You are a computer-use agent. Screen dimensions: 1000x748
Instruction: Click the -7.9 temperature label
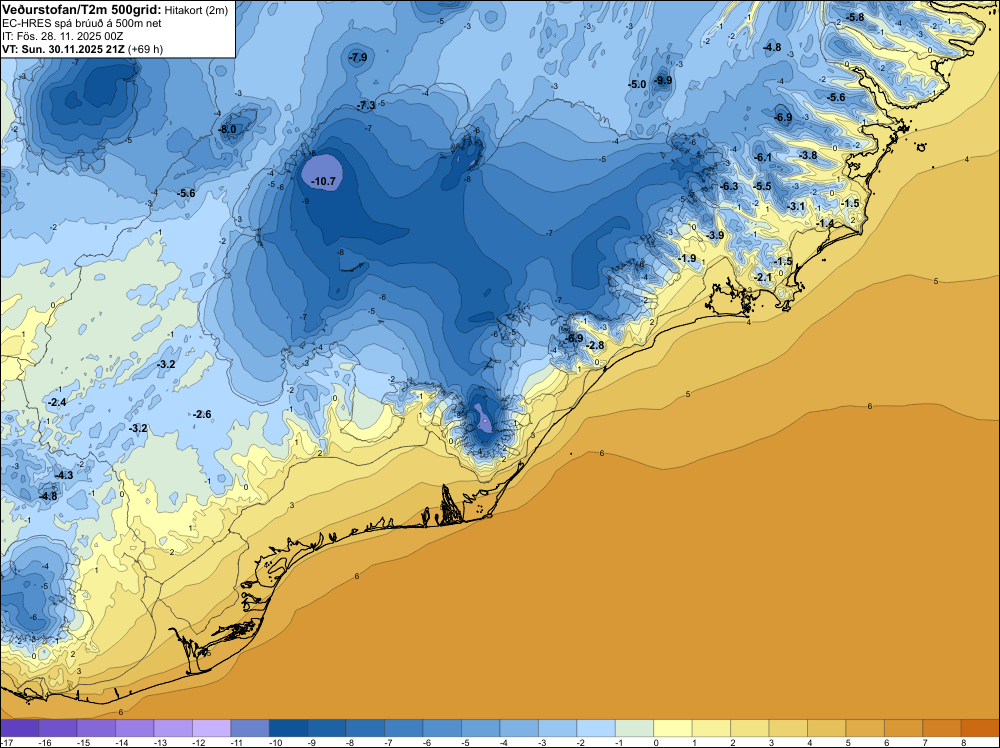pyautogui.click(x=358, y=57)
